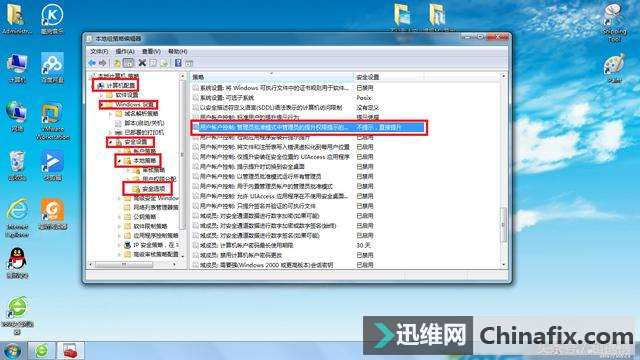Launch the QQ penguin shortcut
This screenshot has width=640, height=360.
[17, 263]
